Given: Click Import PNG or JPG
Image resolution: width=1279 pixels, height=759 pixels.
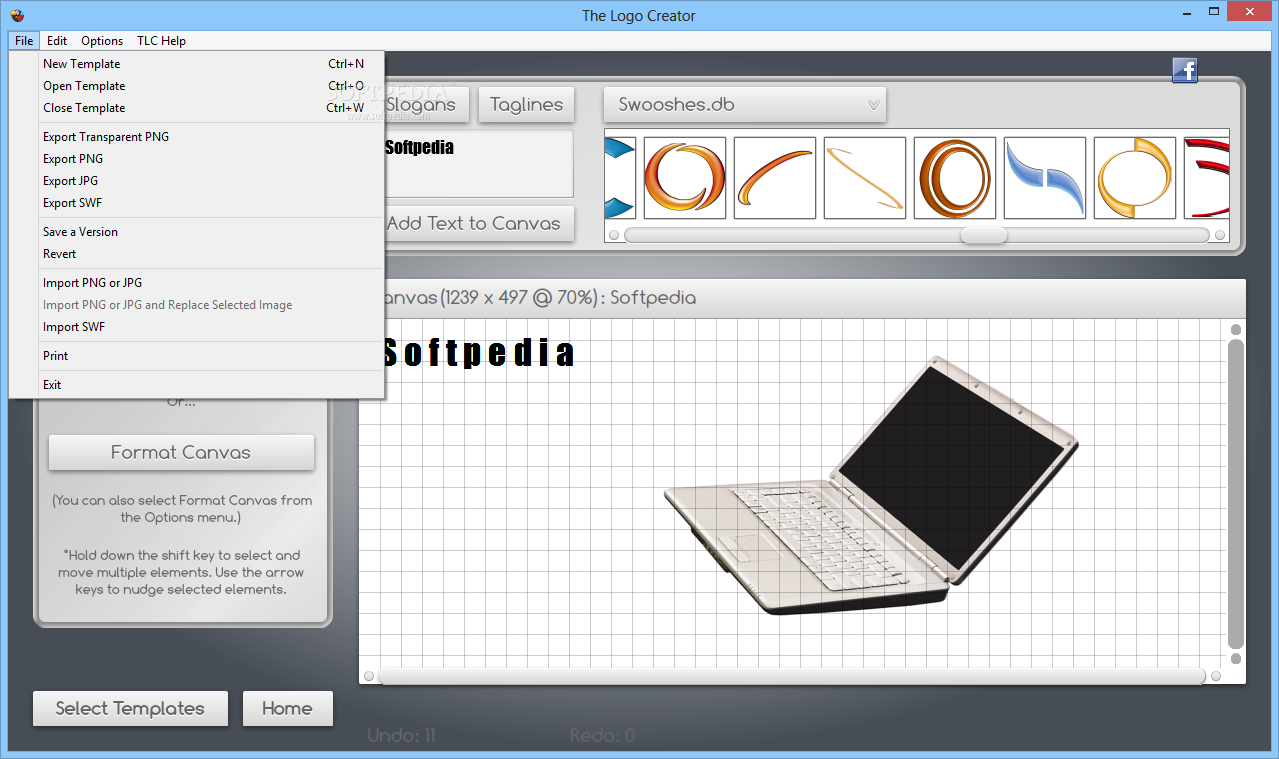Looking at the screenshot, I should [x=196, y=283].
